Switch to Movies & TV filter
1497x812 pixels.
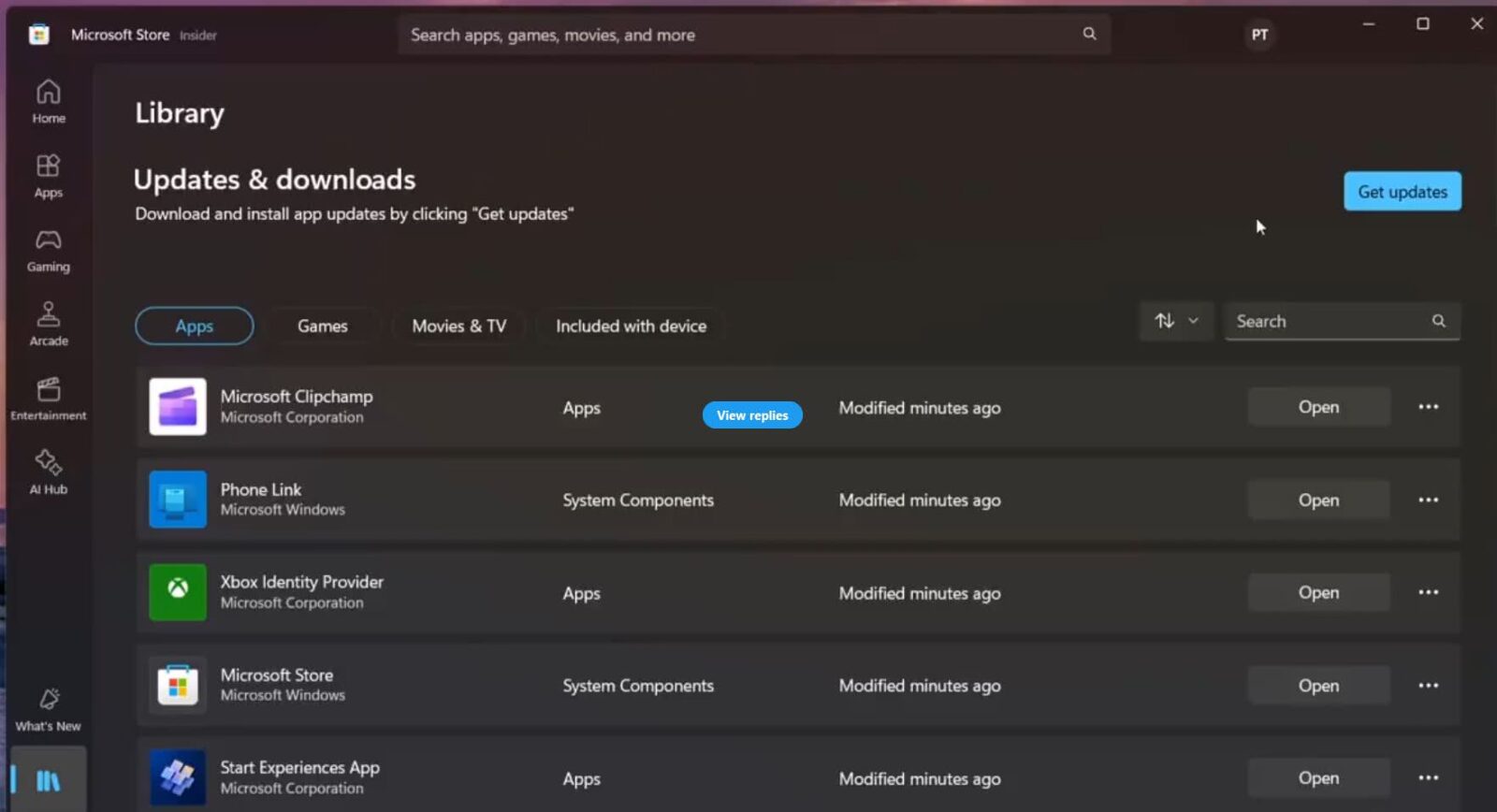click(458, 326)
